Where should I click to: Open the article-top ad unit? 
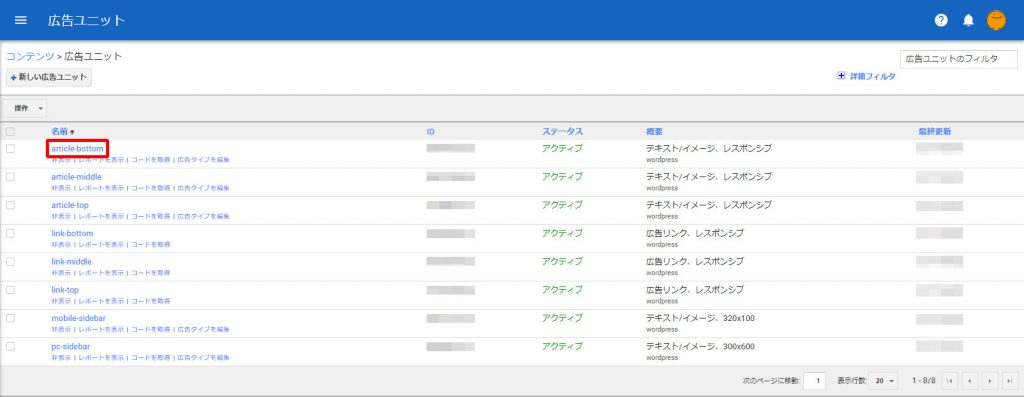coord(70,205)
